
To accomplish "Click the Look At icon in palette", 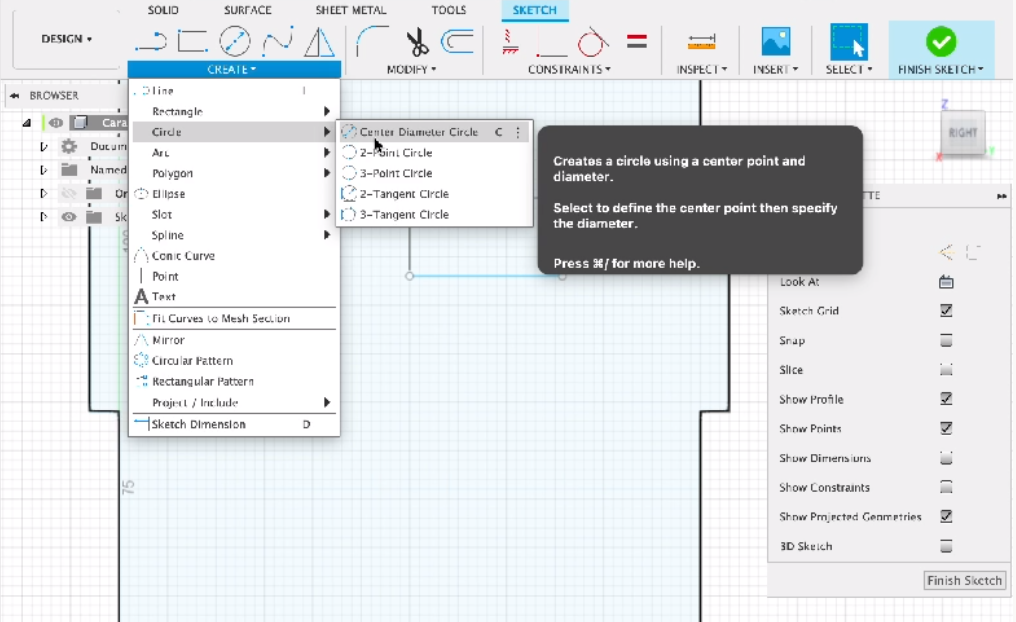I will [x=946, y=282].
